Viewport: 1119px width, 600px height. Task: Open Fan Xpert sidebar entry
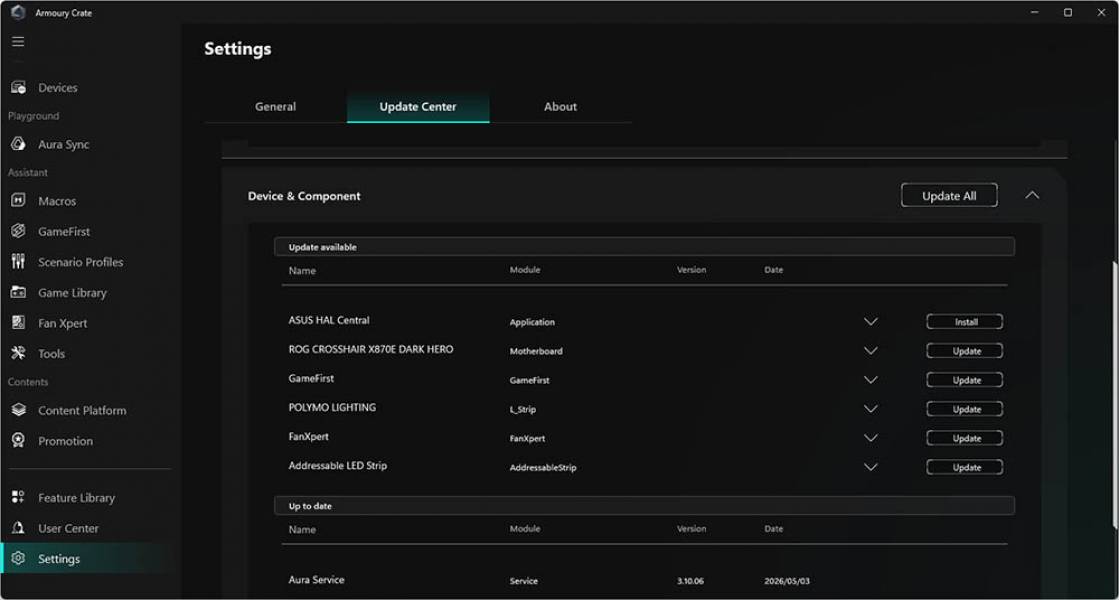pos(63,323)
